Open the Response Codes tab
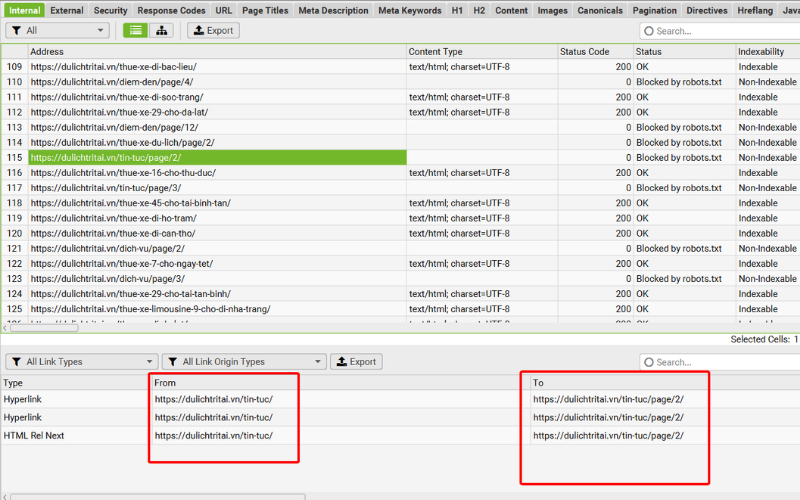 (171, 10)
